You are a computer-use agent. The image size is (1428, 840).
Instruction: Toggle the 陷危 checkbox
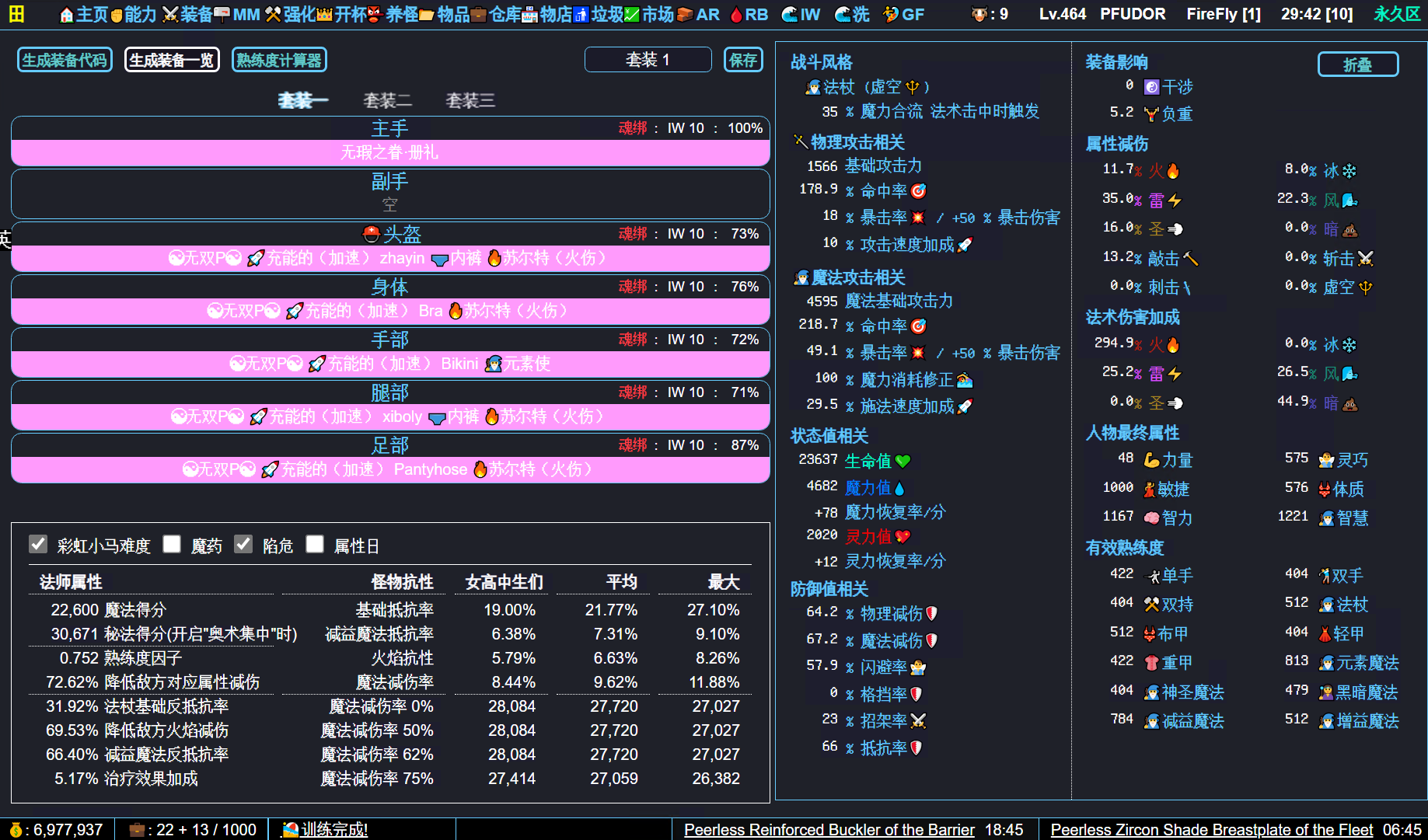click(x=243, y=544)
